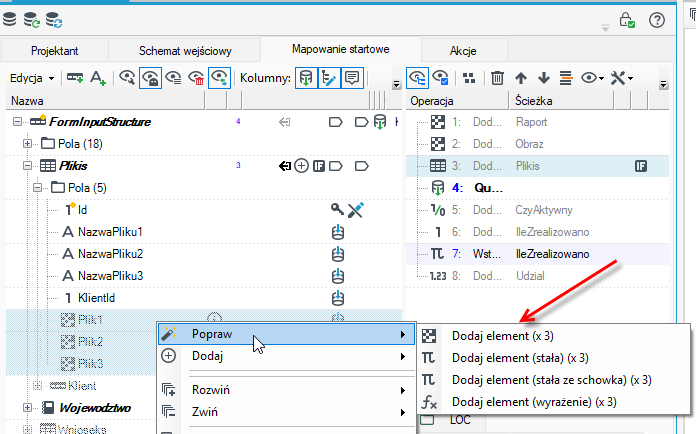Click the add field icon with green plus

click(75, 78)
